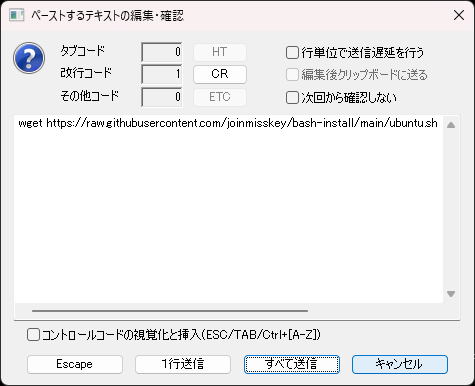
Task: Click the text area scroll up arrow
Action: (x=451, y=125)
